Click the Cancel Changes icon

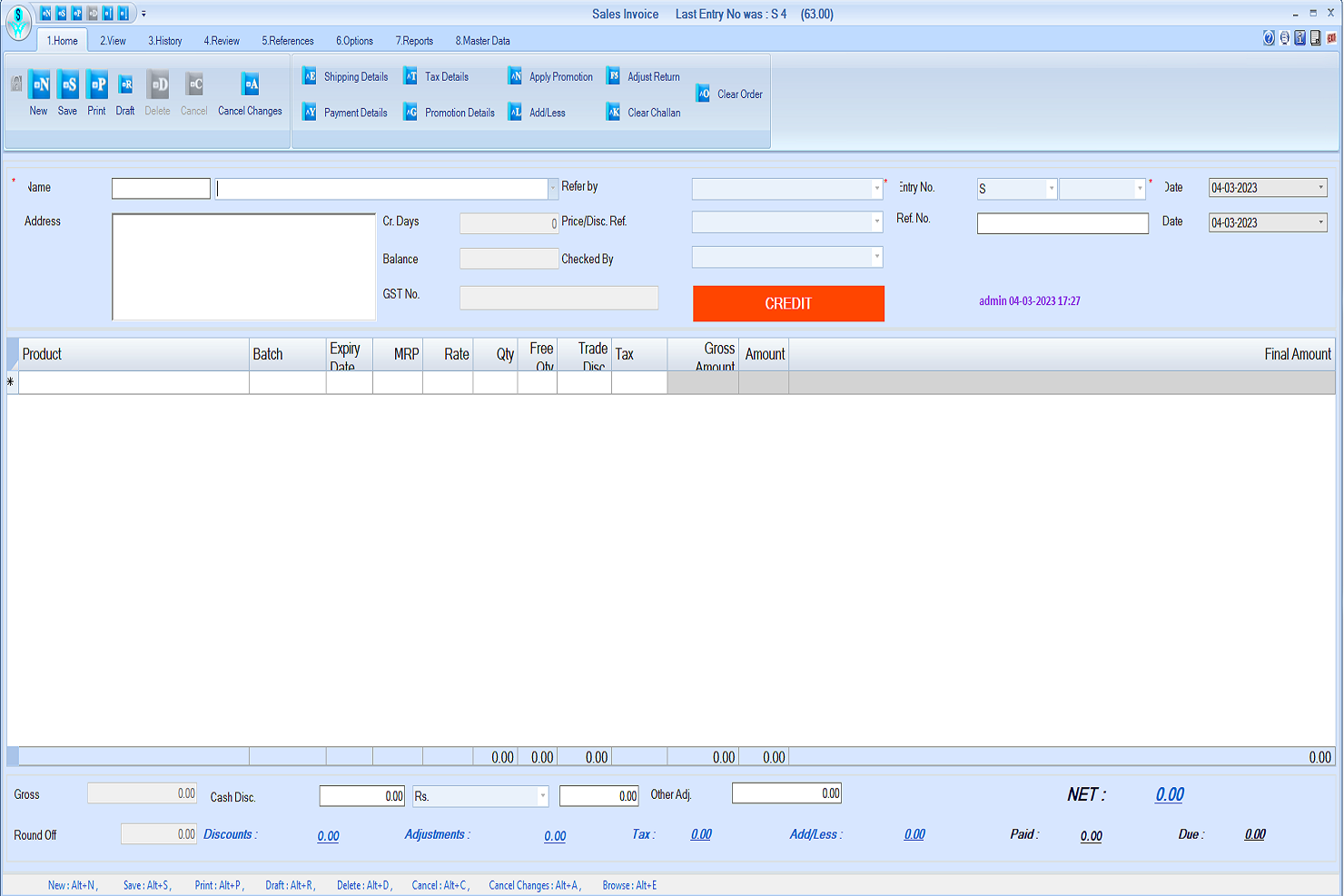[x=250, y=85]
